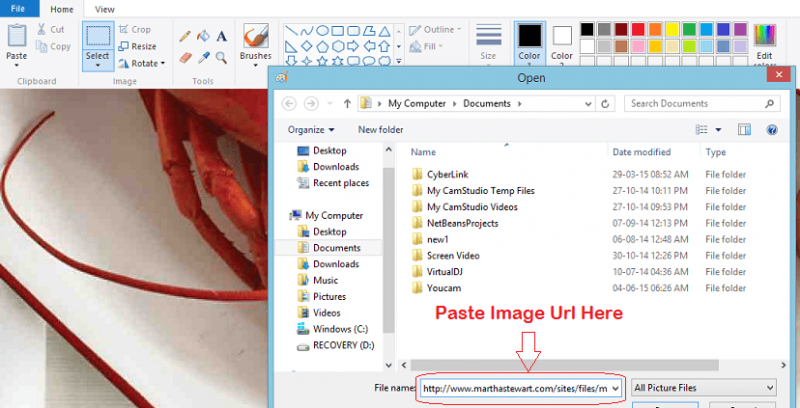Image resolution: width=800 pixels, height=408 pixels.
Task: Expand the address bar path dropdown
Action: pyautogui.click(x=588, y=104)
